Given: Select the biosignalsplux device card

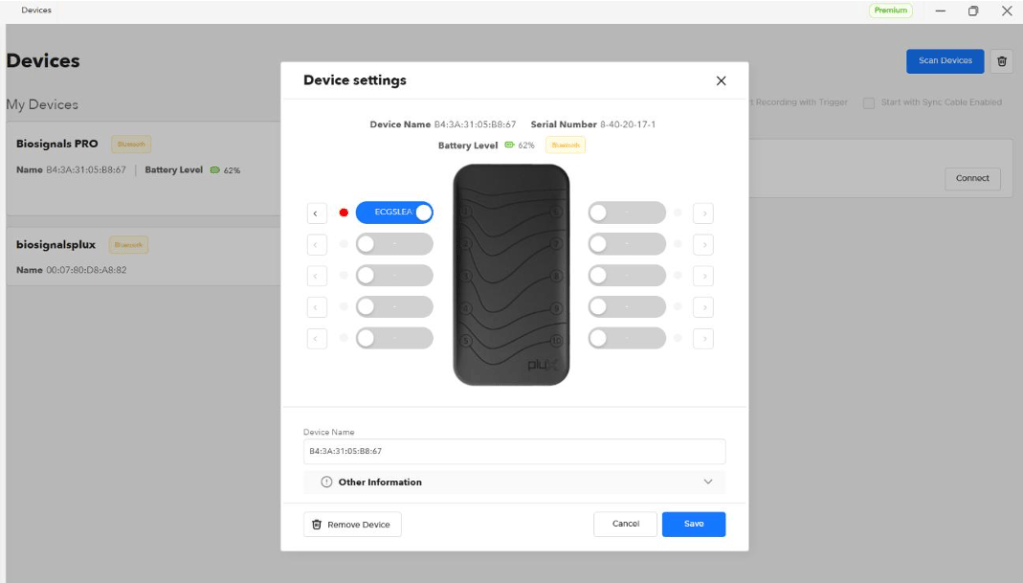Looking at the screenshot, I should coord(144,256).
